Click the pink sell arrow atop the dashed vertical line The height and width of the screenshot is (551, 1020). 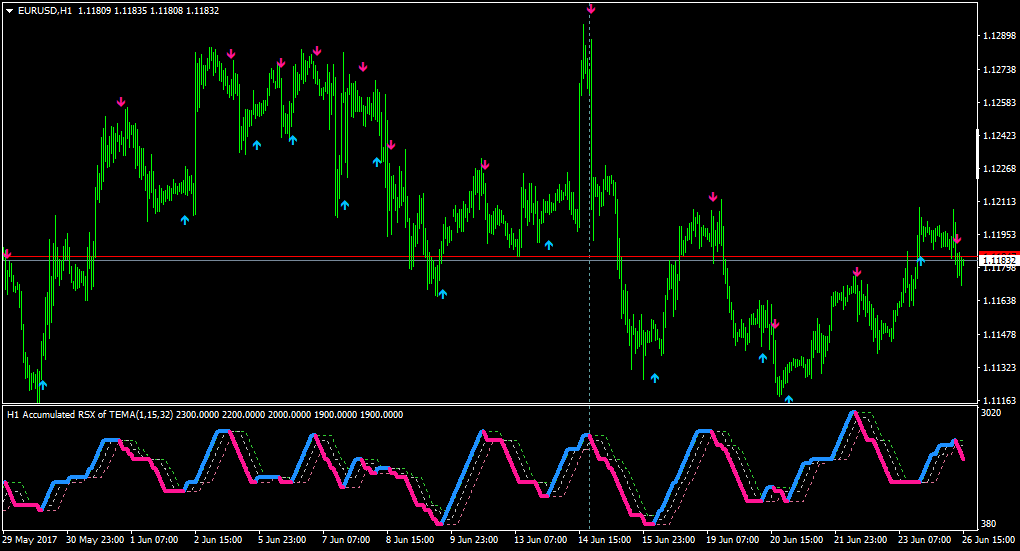(591, 9)
